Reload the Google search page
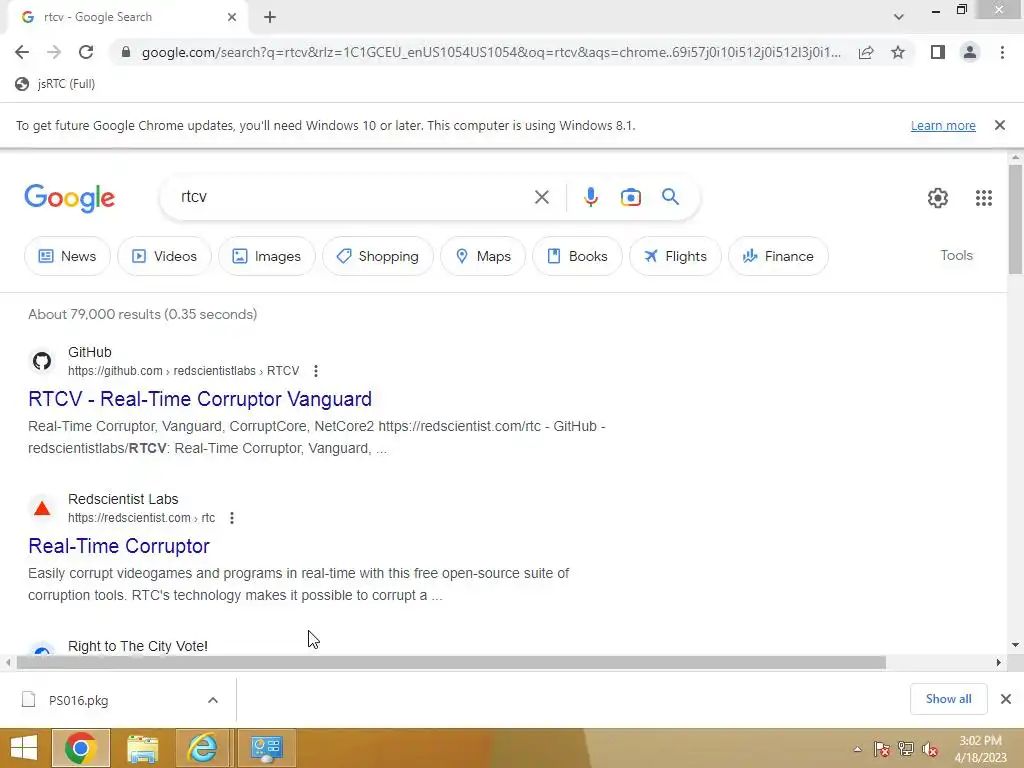The image size is (1024, 768). tap(86, 52)
